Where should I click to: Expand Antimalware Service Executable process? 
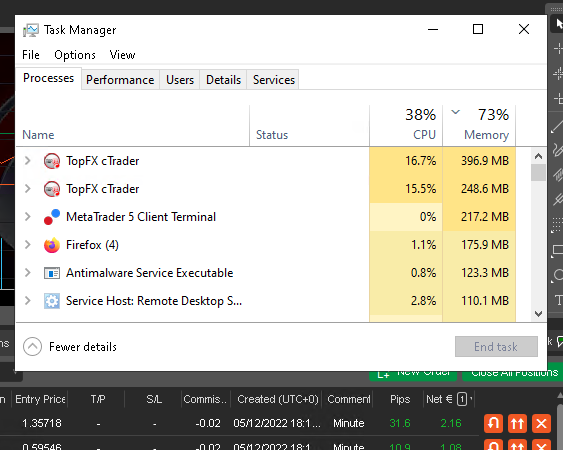[28, 273]
